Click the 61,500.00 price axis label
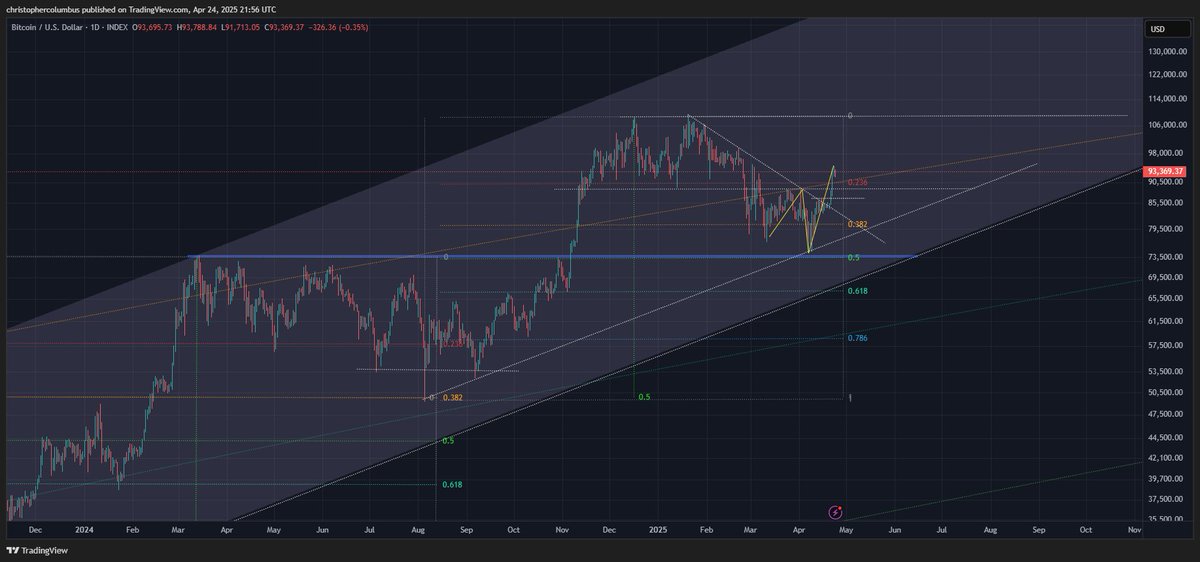This screenshot has height=562, width=1200. pyautogui.click(x=1168, y=321)
